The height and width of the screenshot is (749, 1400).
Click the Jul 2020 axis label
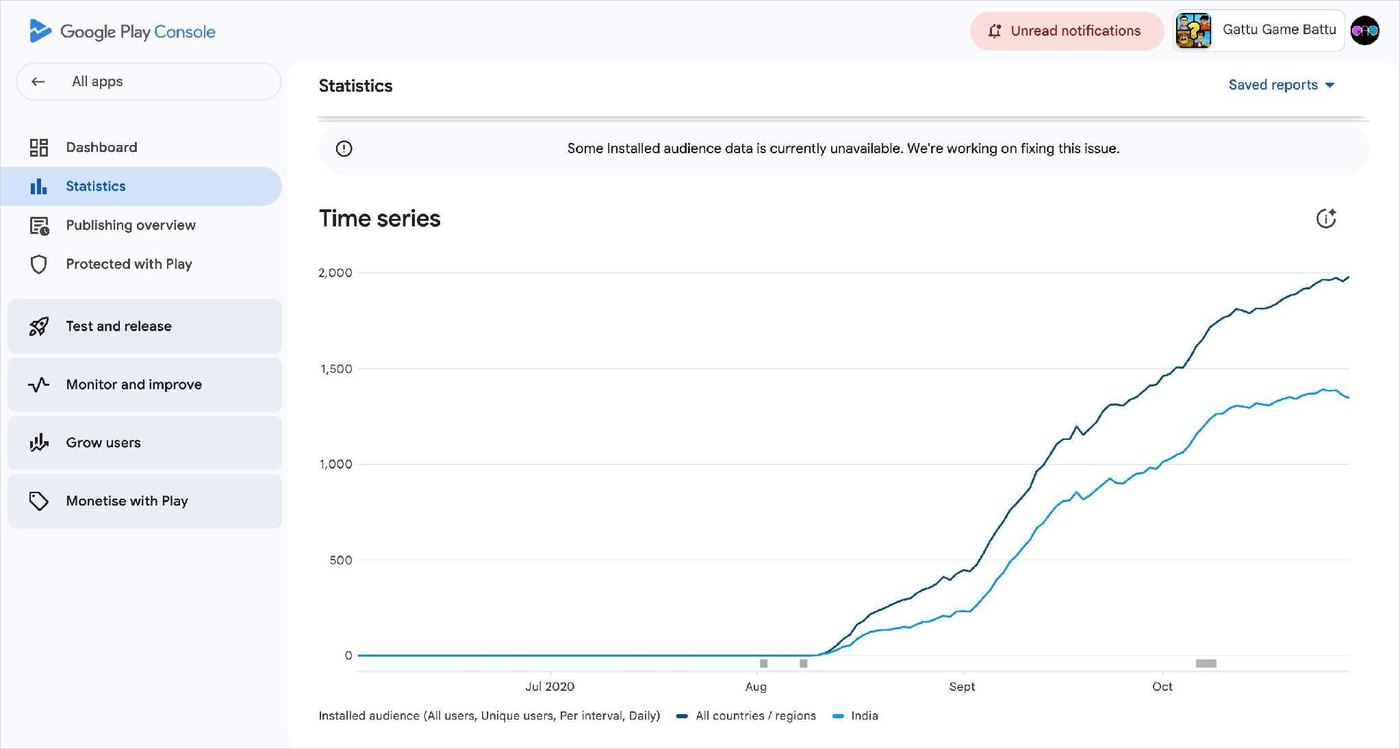coord(550,687)
